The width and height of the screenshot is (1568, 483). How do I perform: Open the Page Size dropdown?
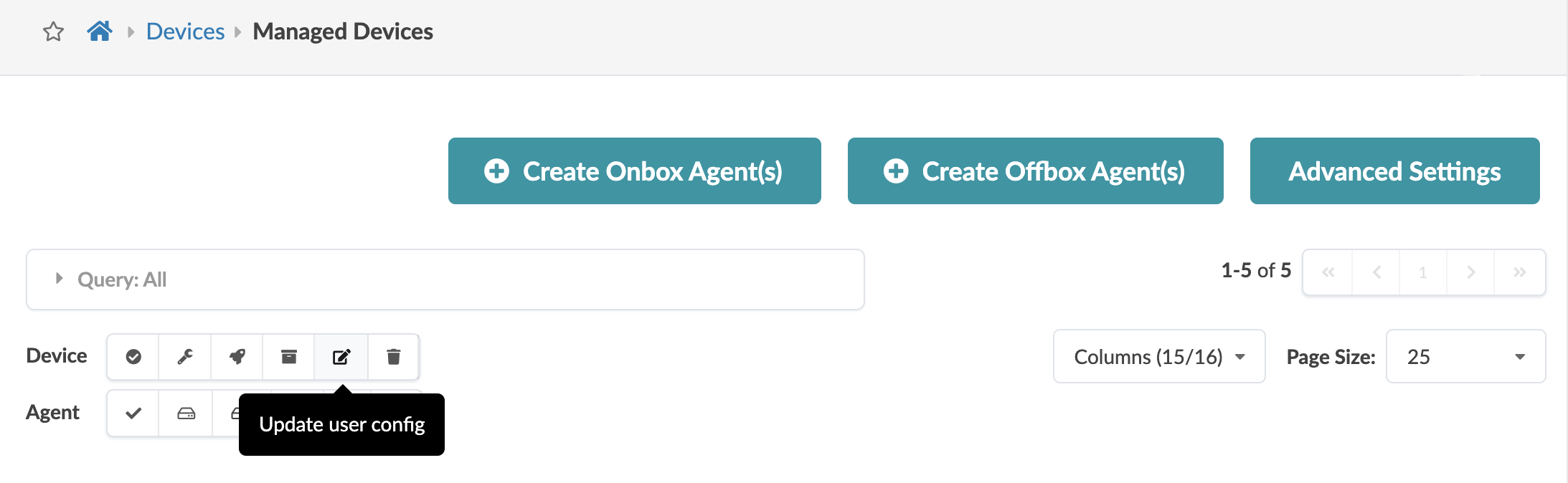(x=1465, y=357)
